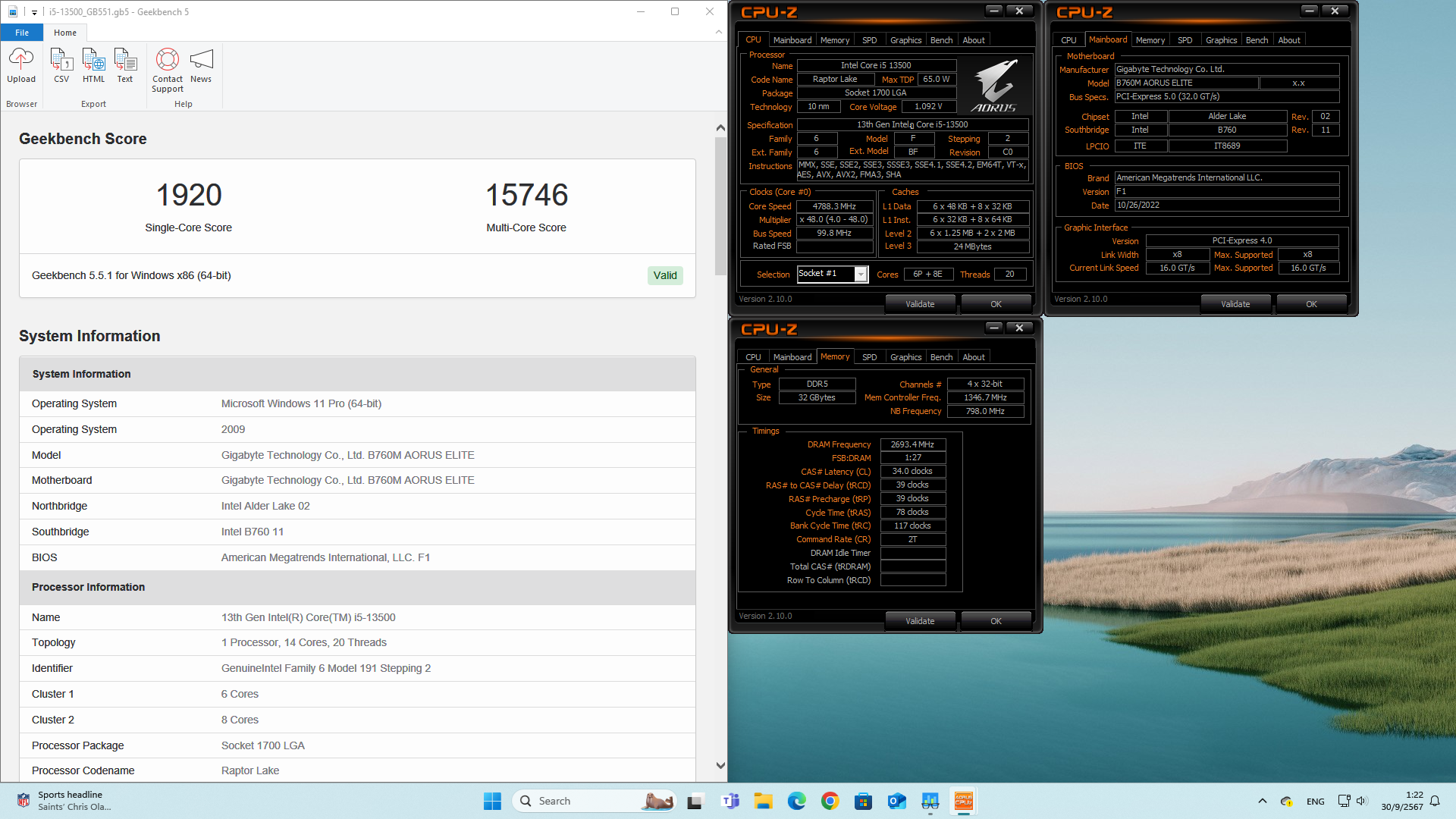Click single-core score 1920
Screen dimensions: 1456x819
coord(189,195)
